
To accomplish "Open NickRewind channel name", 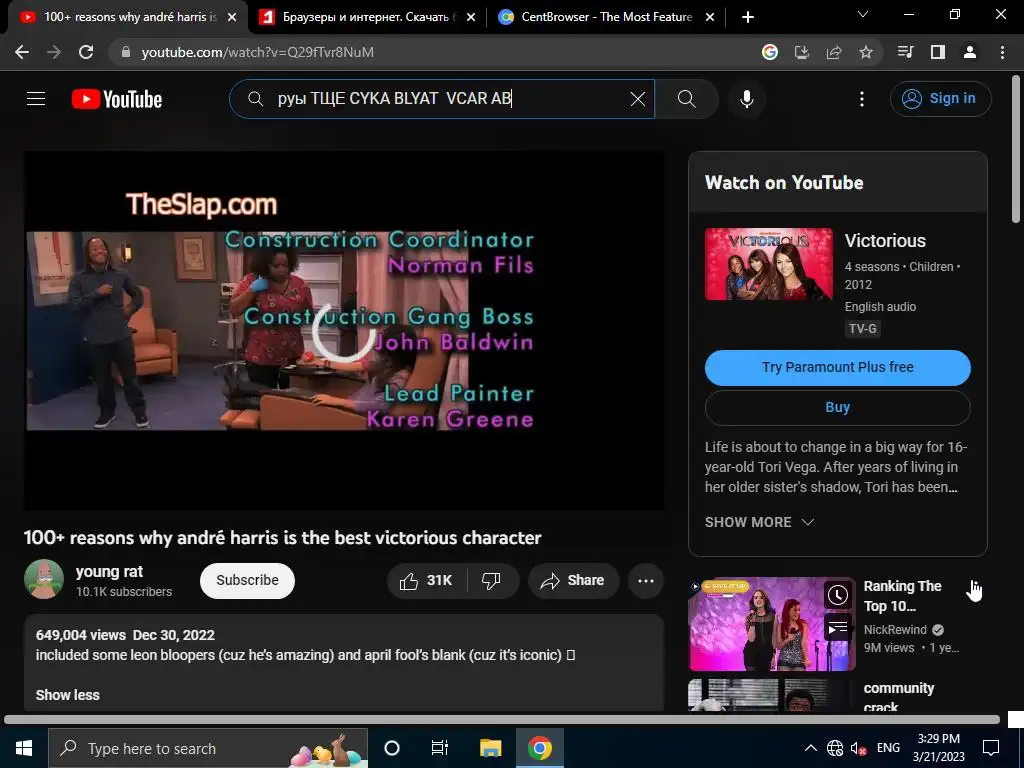I will (x=895, y=630).
